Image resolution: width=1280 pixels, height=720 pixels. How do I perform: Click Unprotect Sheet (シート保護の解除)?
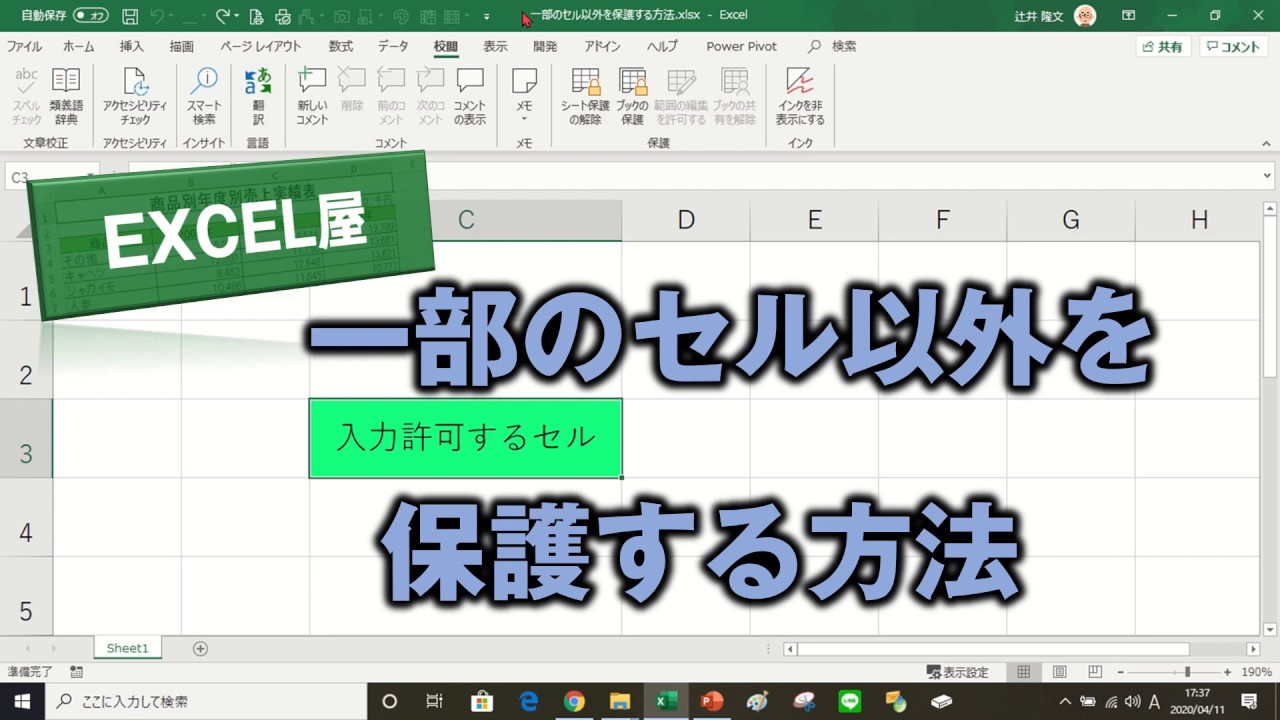coord(585,97)
